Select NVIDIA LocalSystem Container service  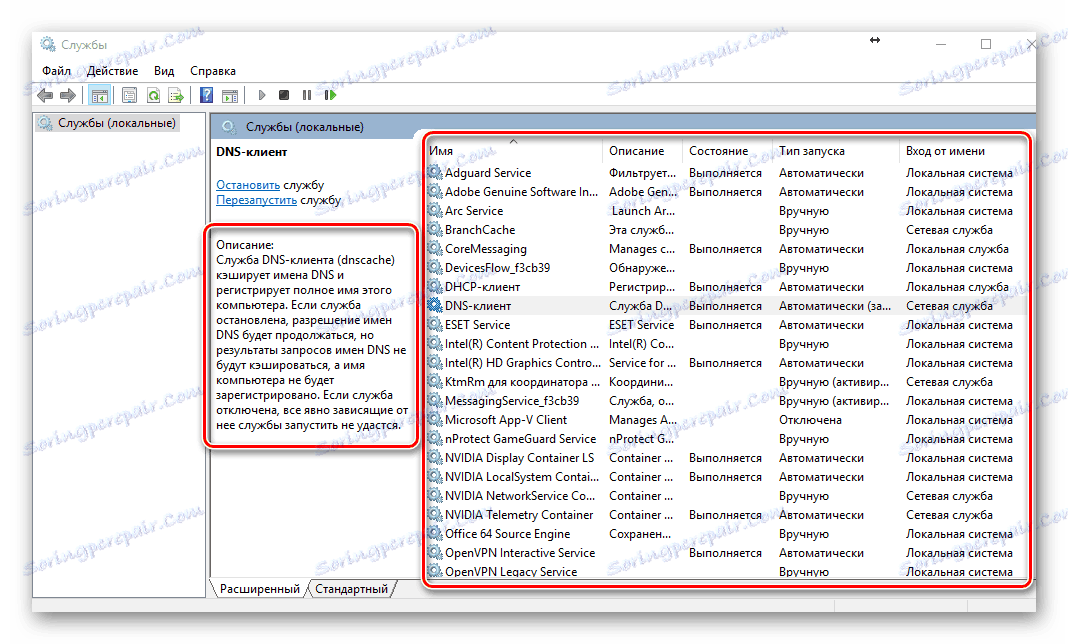tap(725, 477)
